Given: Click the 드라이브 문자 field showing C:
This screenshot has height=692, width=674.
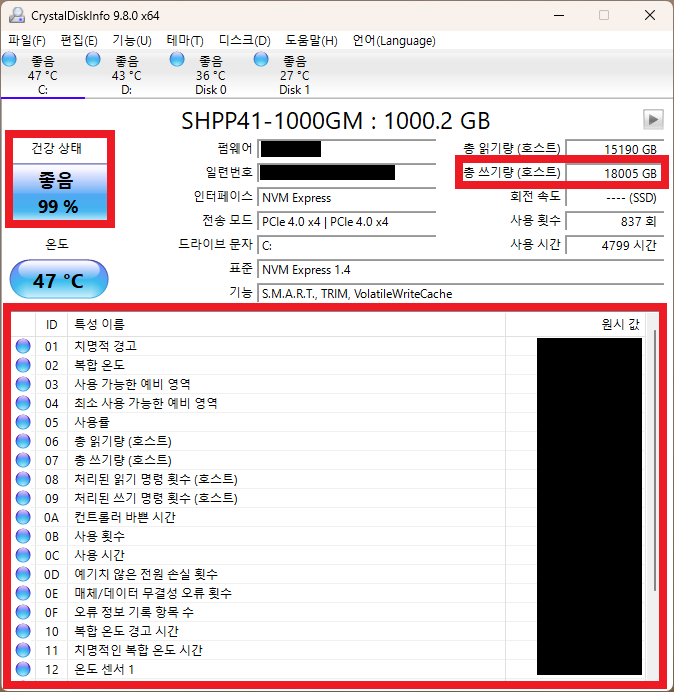Looking at the screenshot, I should (x=347, y=245).
